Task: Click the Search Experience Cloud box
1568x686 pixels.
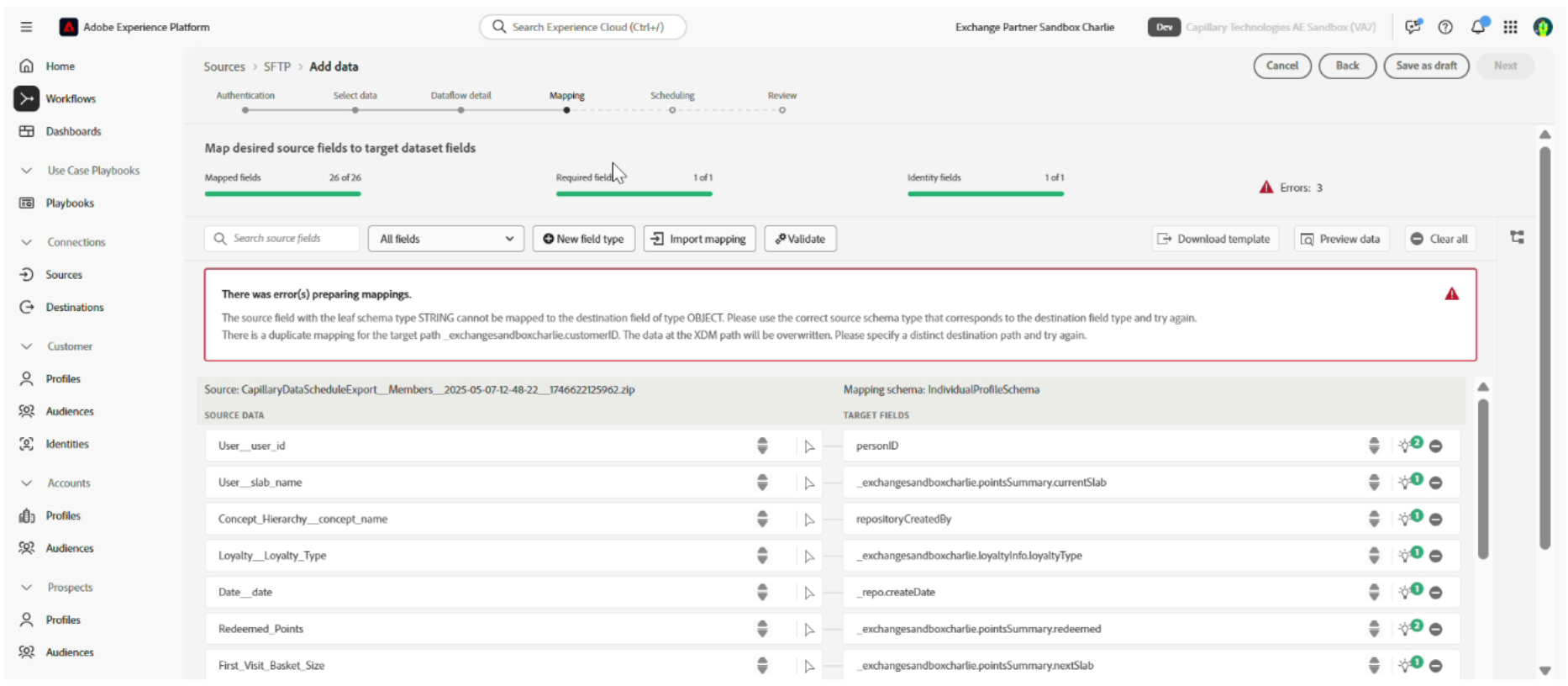Action: pos(582,27)
